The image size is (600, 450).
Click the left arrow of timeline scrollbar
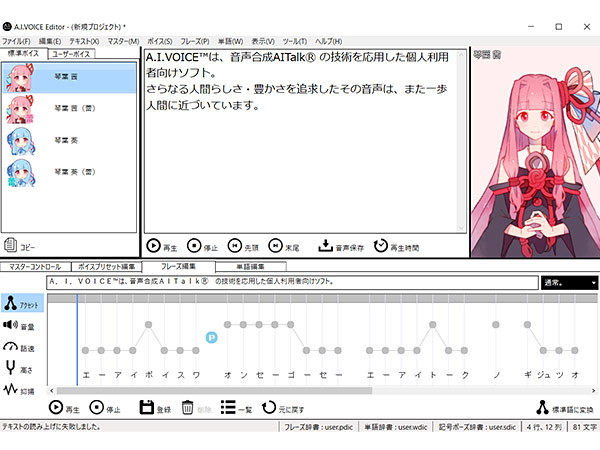[x=51, y=390]
